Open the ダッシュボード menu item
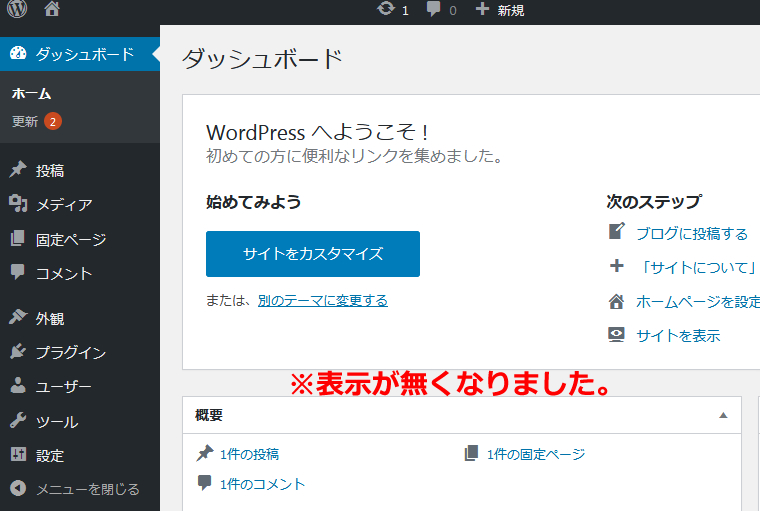Screen dimensions: 760x511 click(x=80, y=54)
